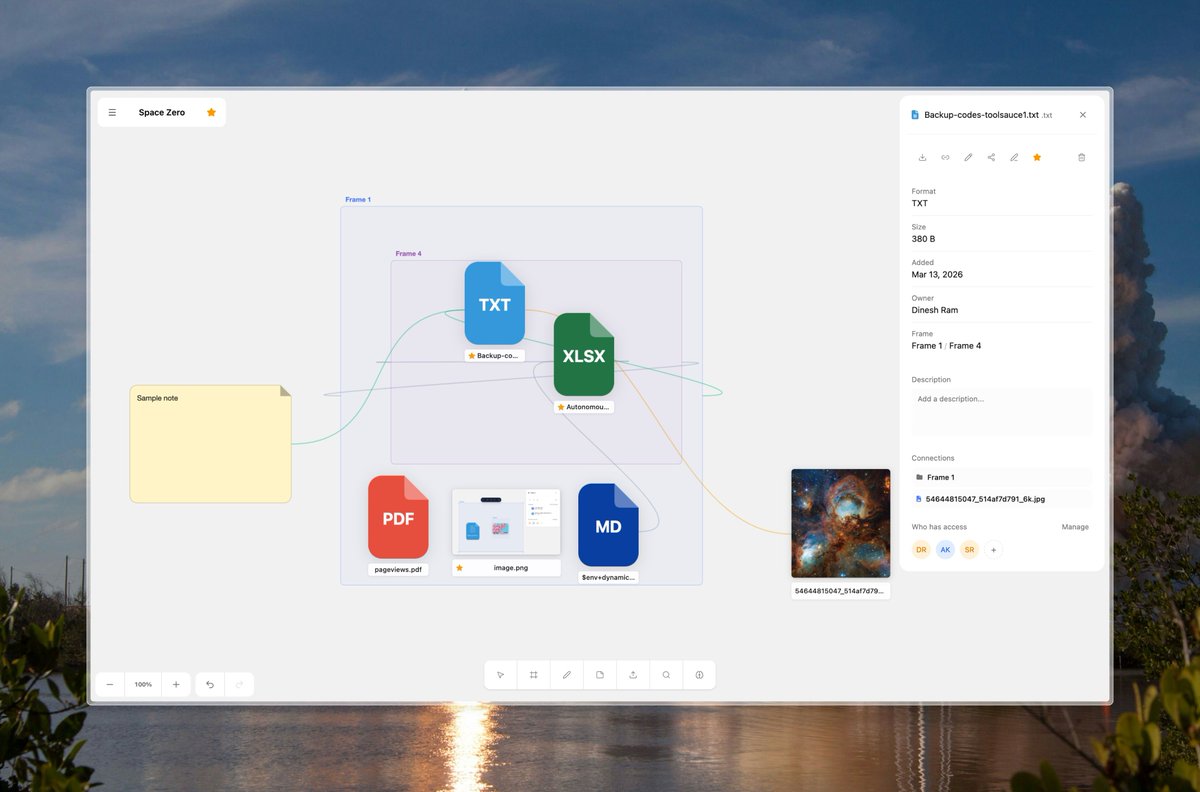1200x792 pixels.
Task: Click the 100% zoom level
Action: [x=143, y=684]
